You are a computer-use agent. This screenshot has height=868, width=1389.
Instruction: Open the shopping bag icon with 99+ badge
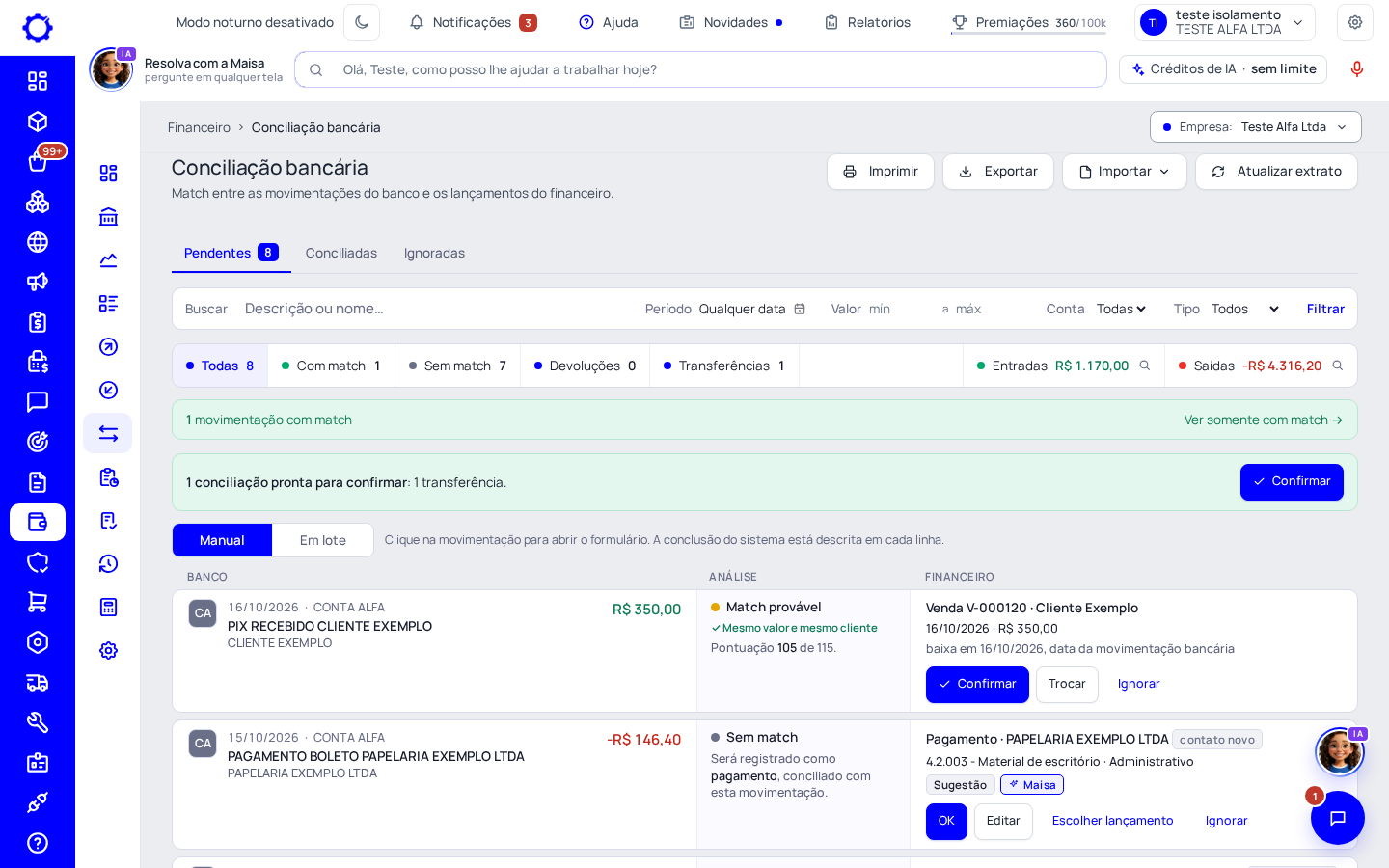pyautogui.click(x=38, y=161)
